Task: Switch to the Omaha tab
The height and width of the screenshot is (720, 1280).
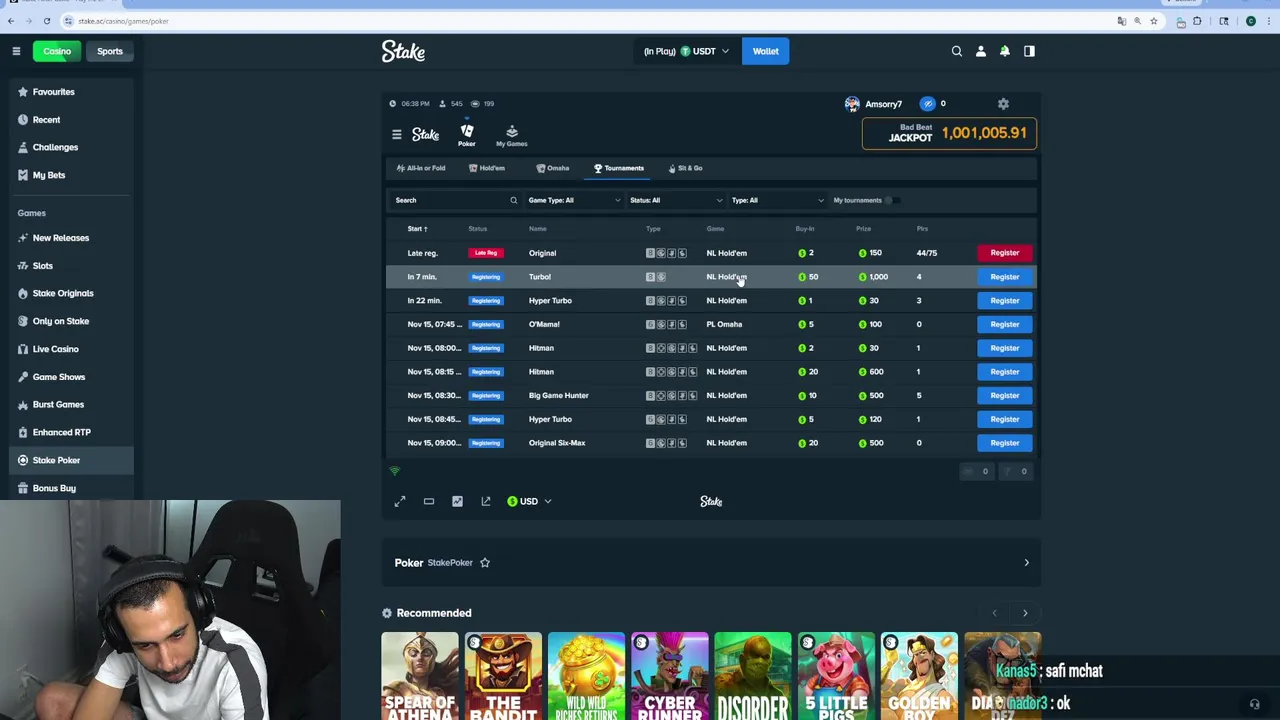Action: pos(553,168)
